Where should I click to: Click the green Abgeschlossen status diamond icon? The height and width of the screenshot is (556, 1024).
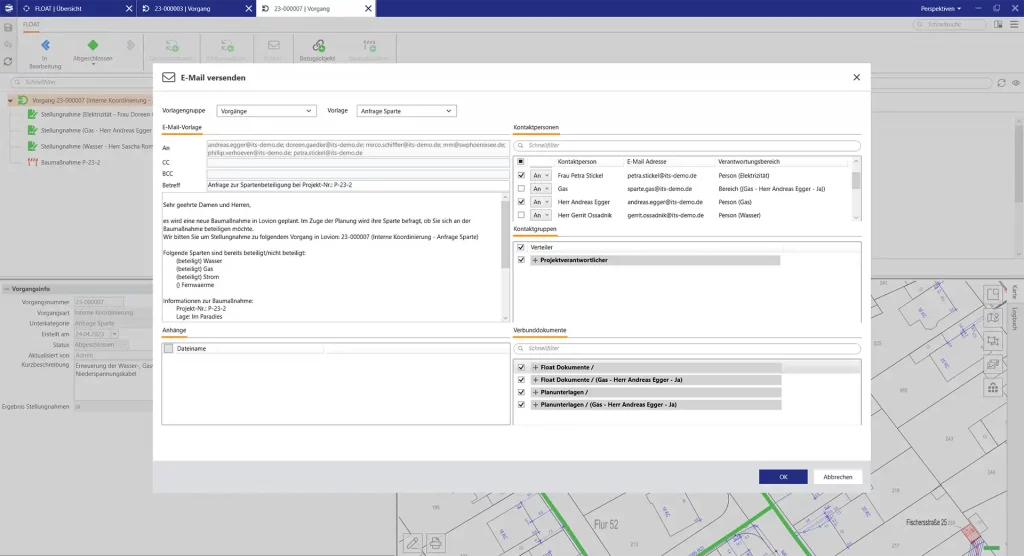[93, 46]
